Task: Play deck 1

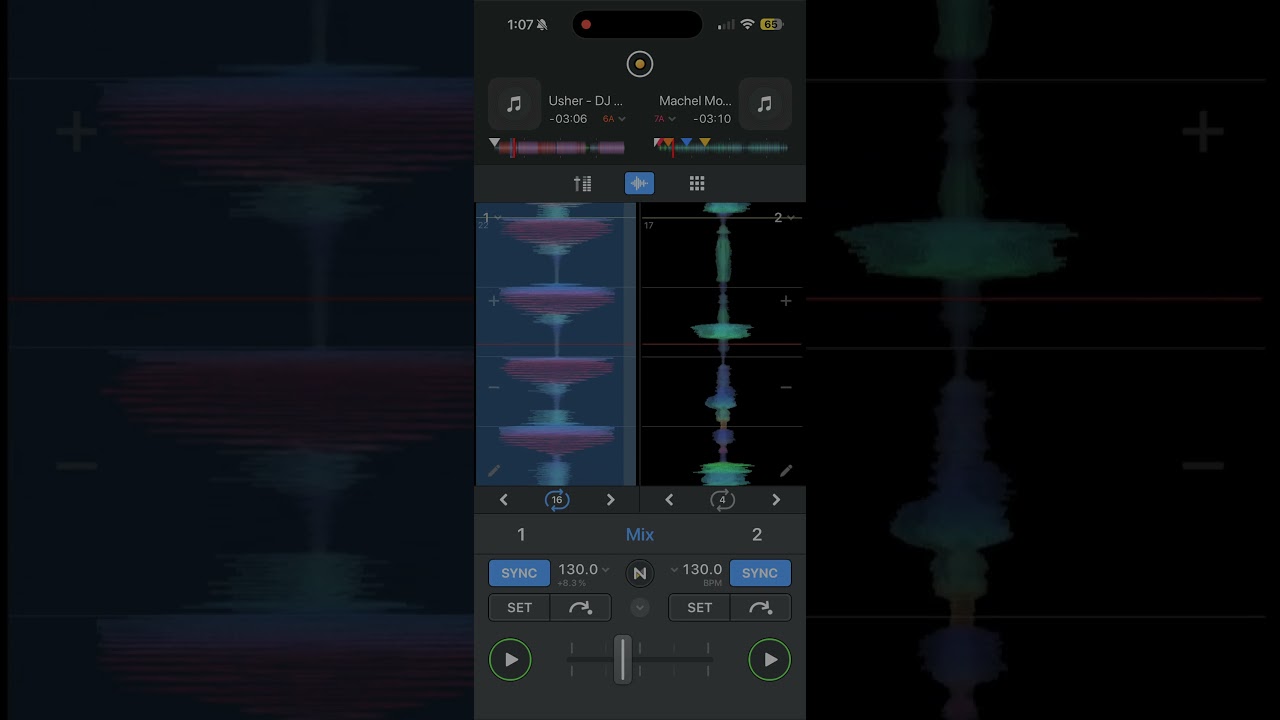Action: pos(510,660)
